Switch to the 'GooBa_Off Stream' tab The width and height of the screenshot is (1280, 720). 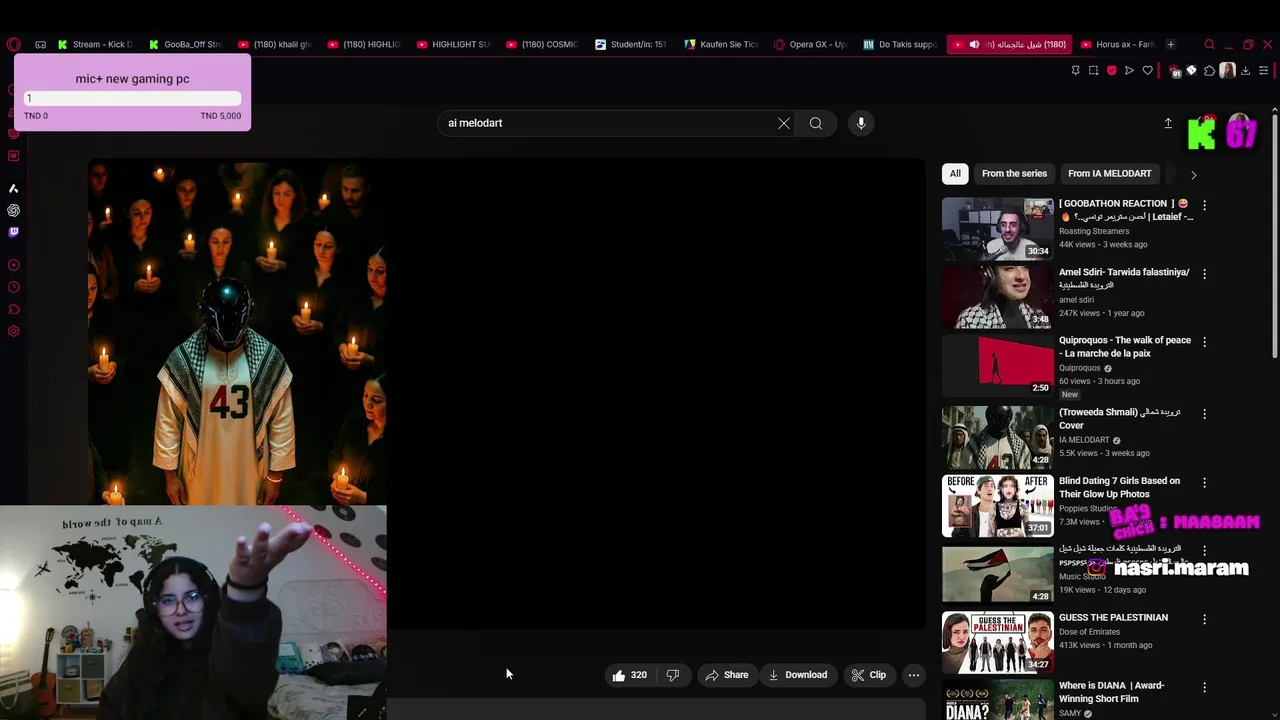(186, 44)
